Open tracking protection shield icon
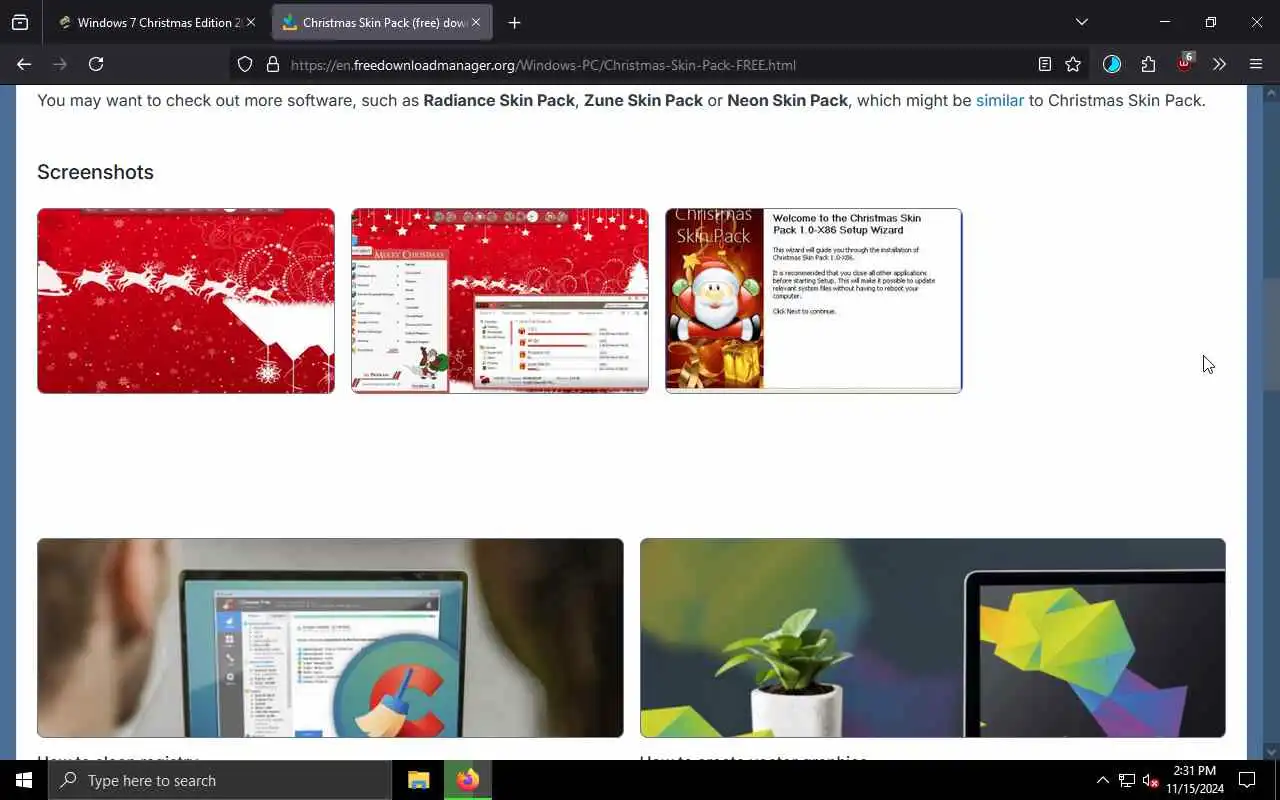Viewport: 1280px width, 800px height. tap(245, 64)
